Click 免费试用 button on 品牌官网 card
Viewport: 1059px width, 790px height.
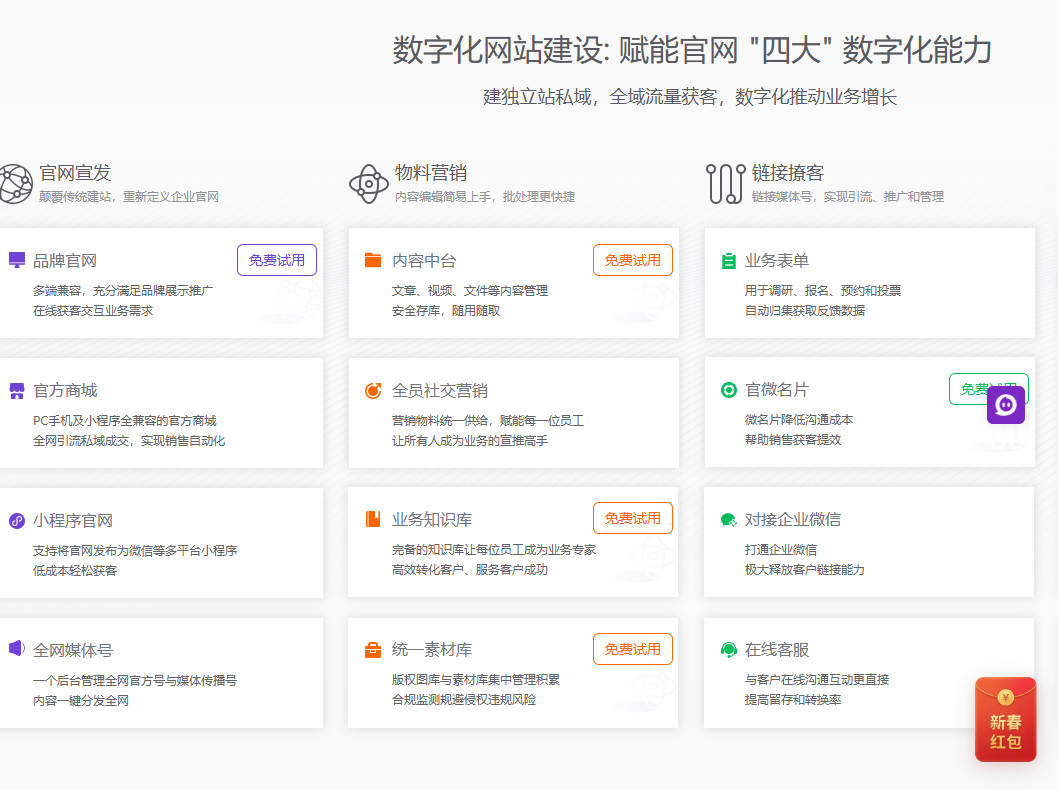pyautogui.click(x=277, y=260)
